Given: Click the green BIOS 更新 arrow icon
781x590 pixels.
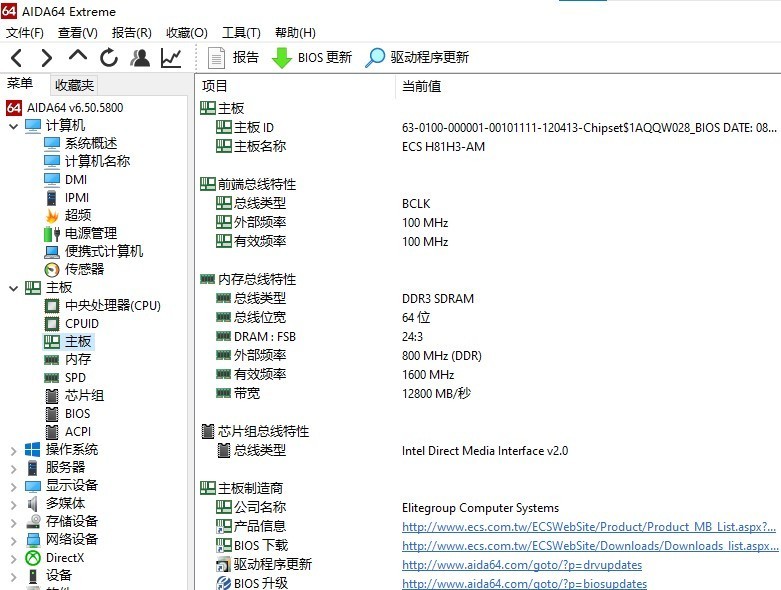Looking at the screenshot, I should tap(281, 58).
